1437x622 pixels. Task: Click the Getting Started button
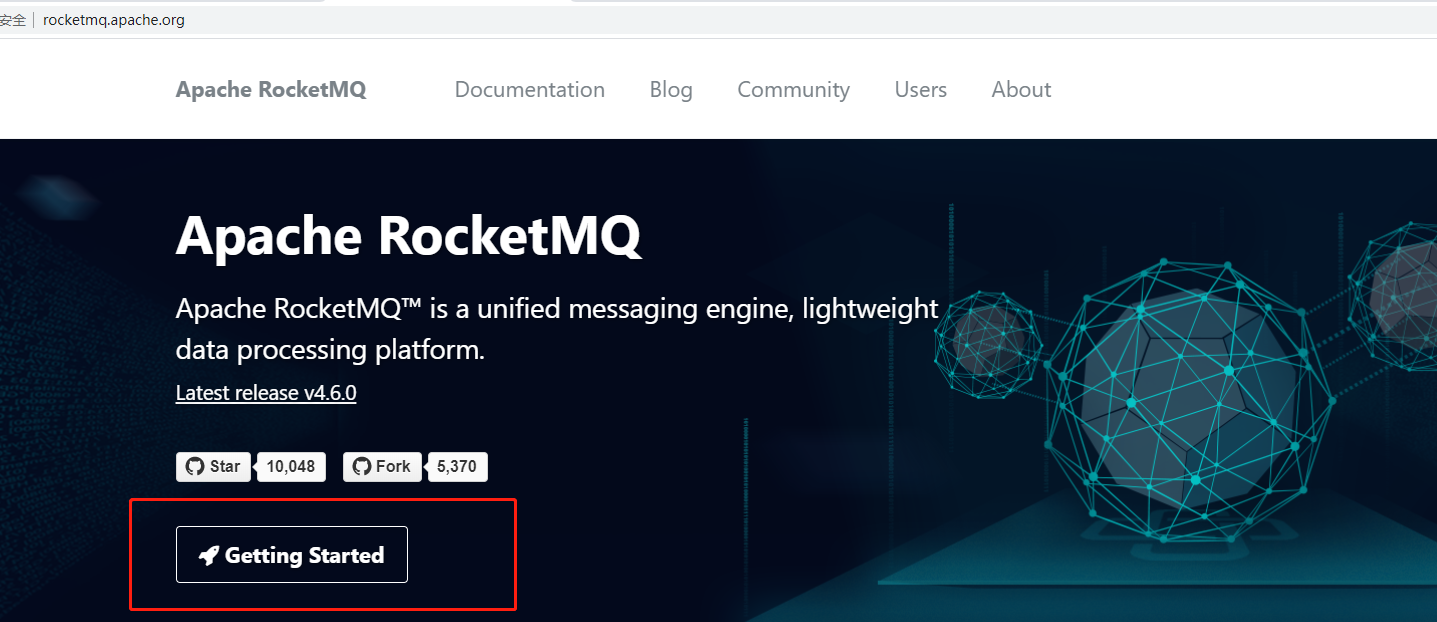(x=292, y=554)
